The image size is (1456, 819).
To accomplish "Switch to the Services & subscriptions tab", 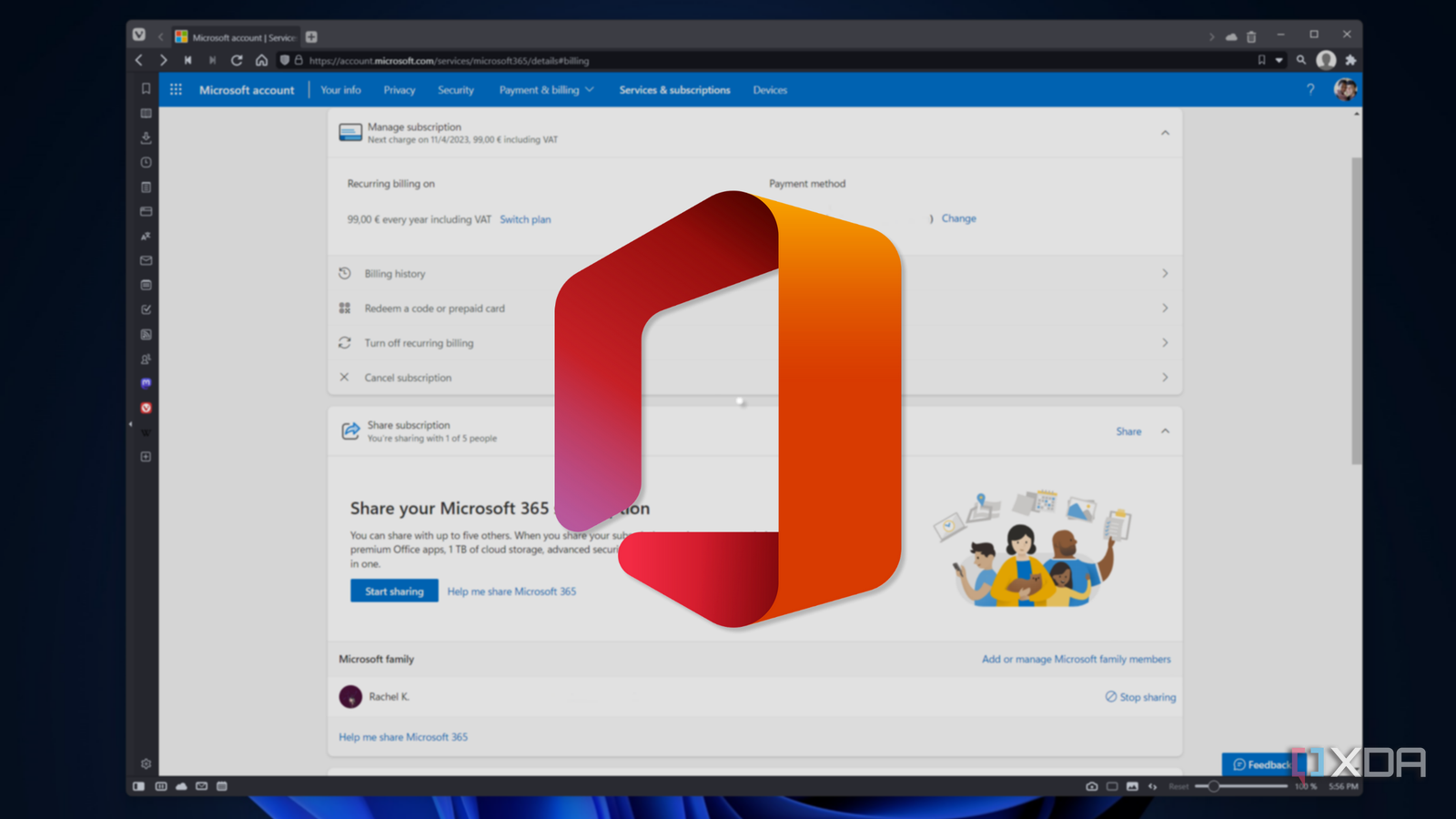I will (x=673, y=90).
